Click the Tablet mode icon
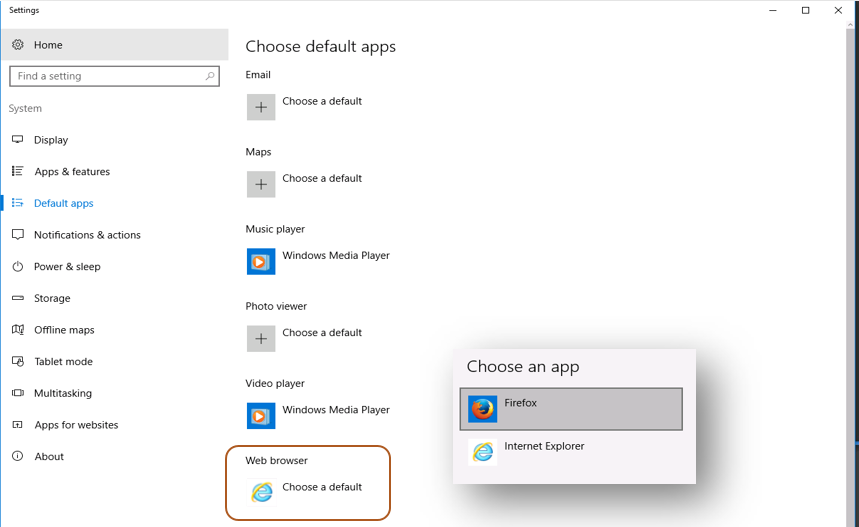The image size is (859, 527). [x=18, y=362]
